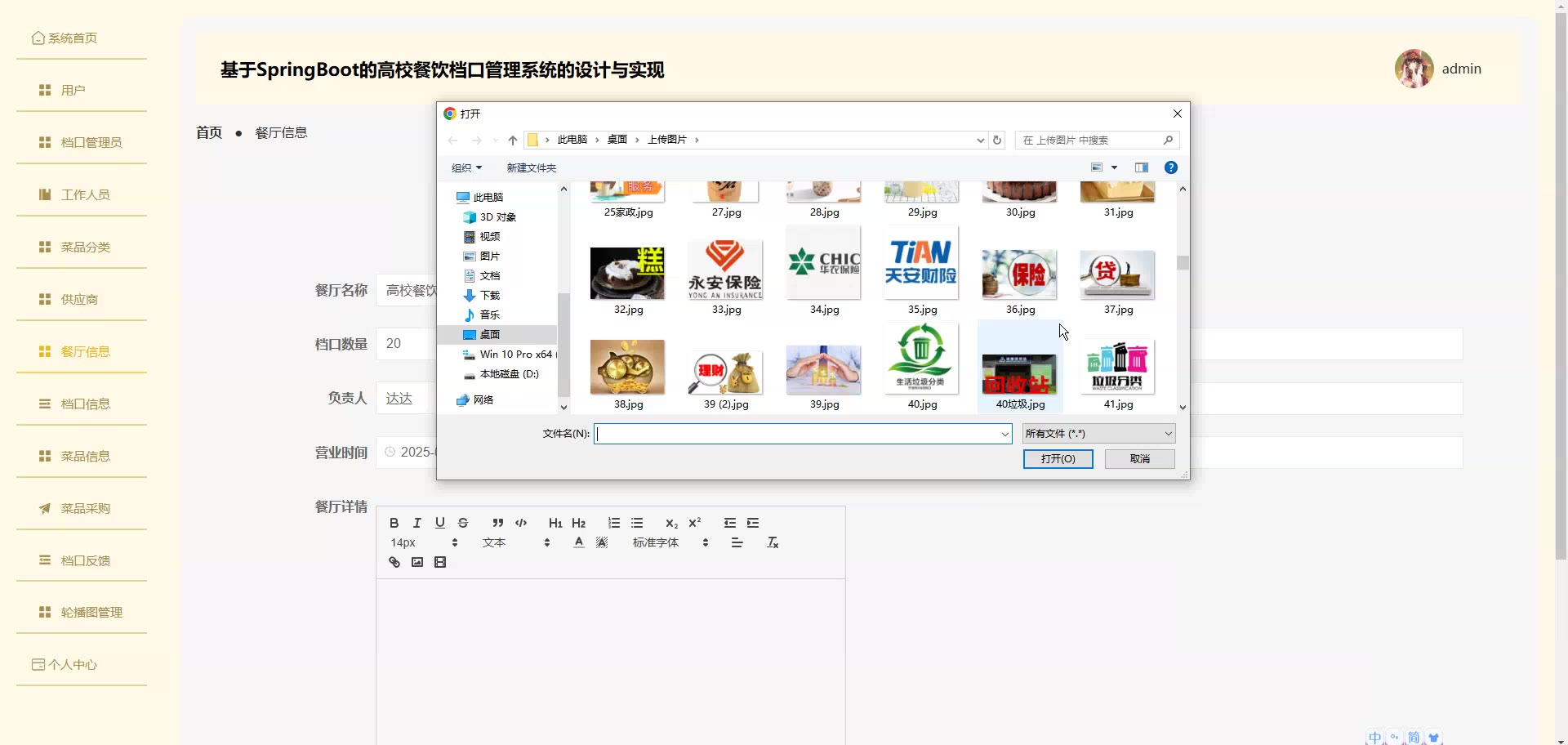Apply bold formatting in the editor
Viewport: 1568px width, 745px height.
[394, 523]
